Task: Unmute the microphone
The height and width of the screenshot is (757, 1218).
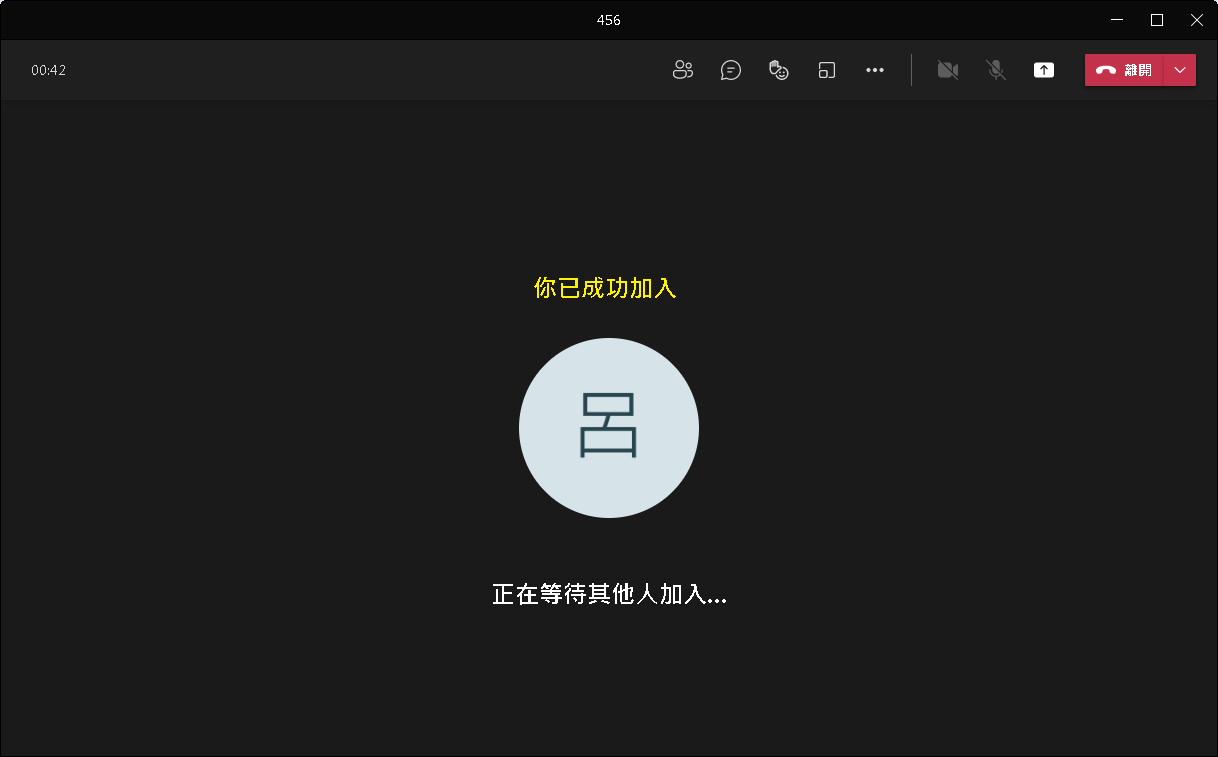Action: (x=996, y=70)
